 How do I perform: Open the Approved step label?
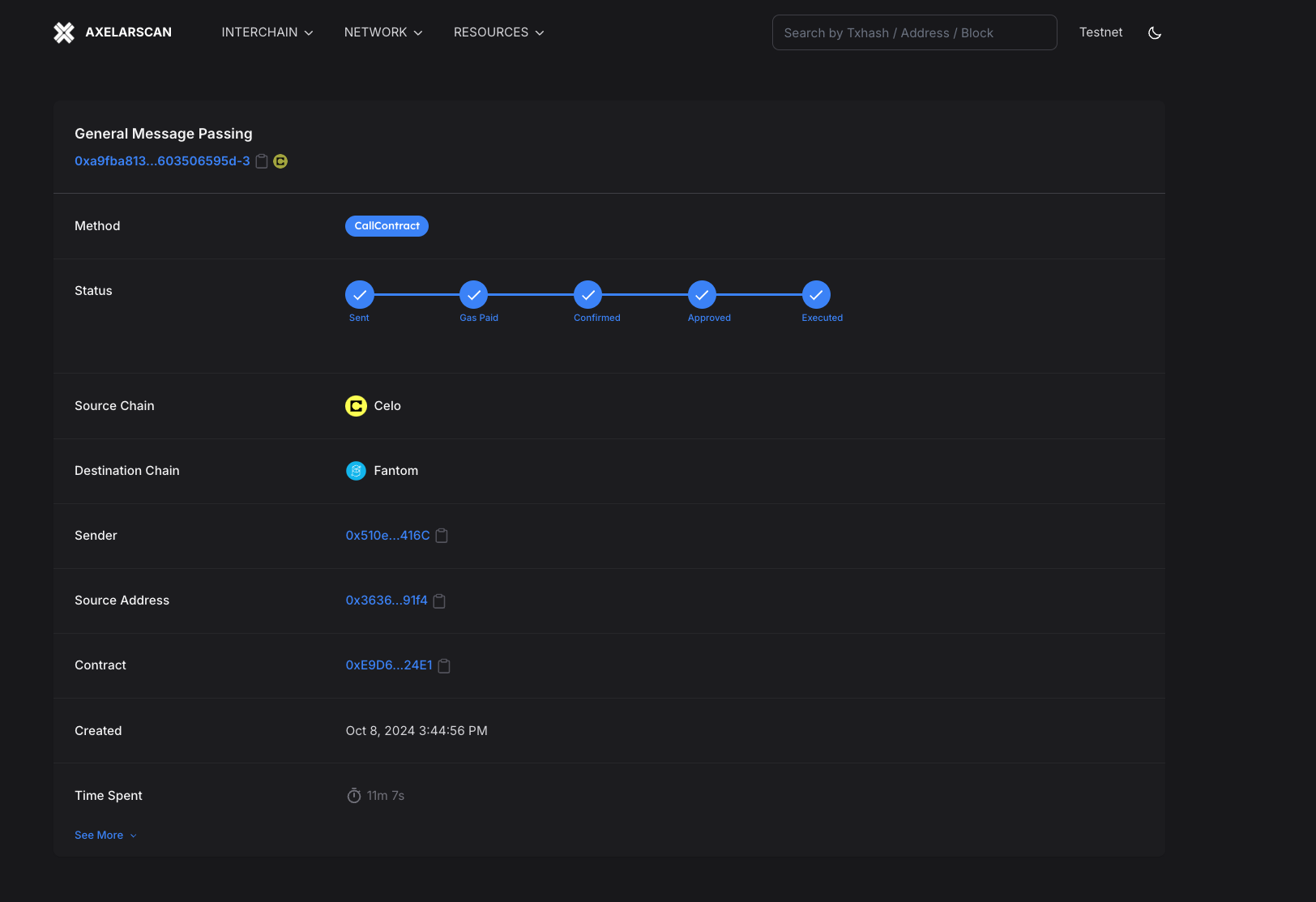point(709,318)
